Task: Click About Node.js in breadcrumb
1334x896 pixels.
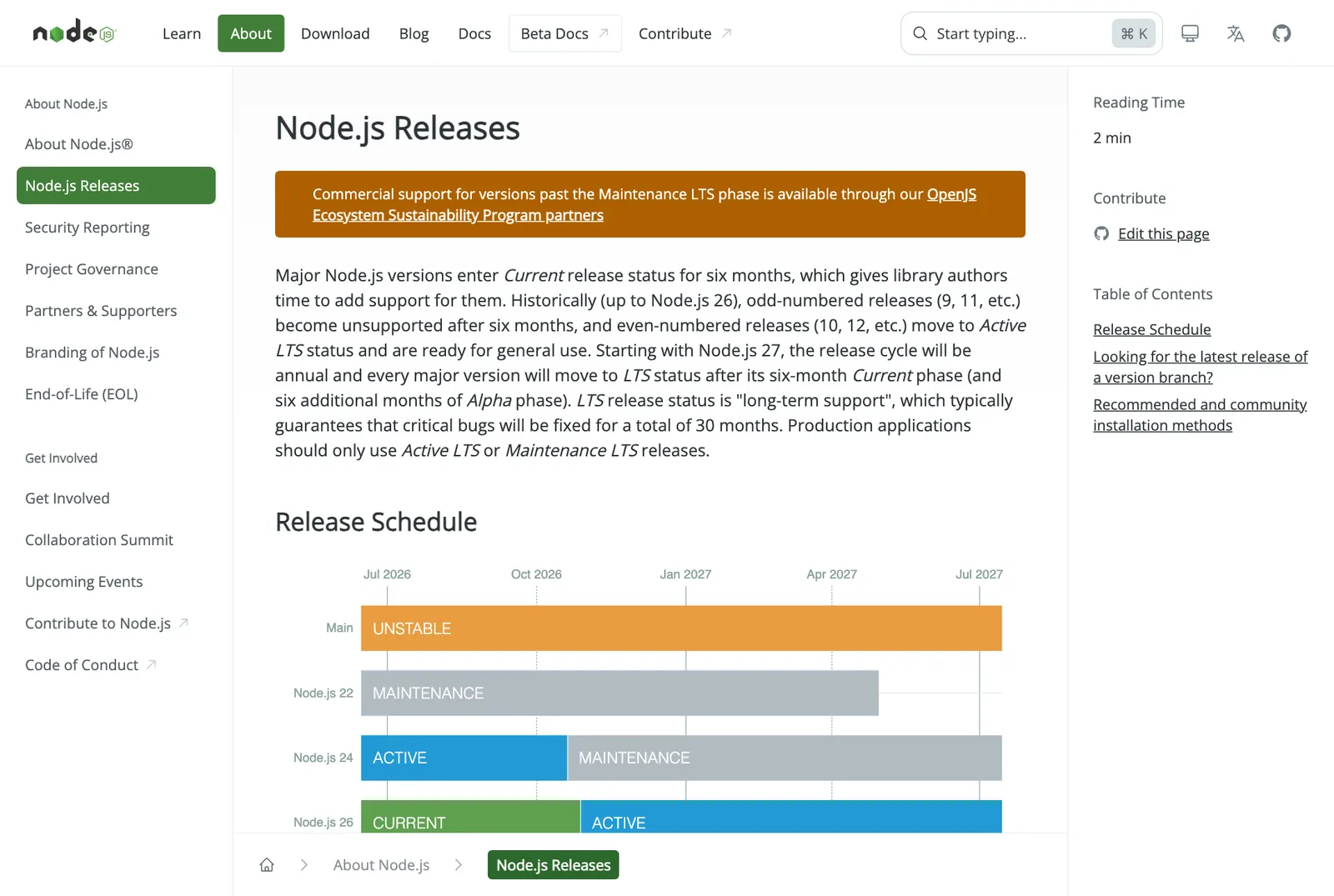Action: [381, 864]
